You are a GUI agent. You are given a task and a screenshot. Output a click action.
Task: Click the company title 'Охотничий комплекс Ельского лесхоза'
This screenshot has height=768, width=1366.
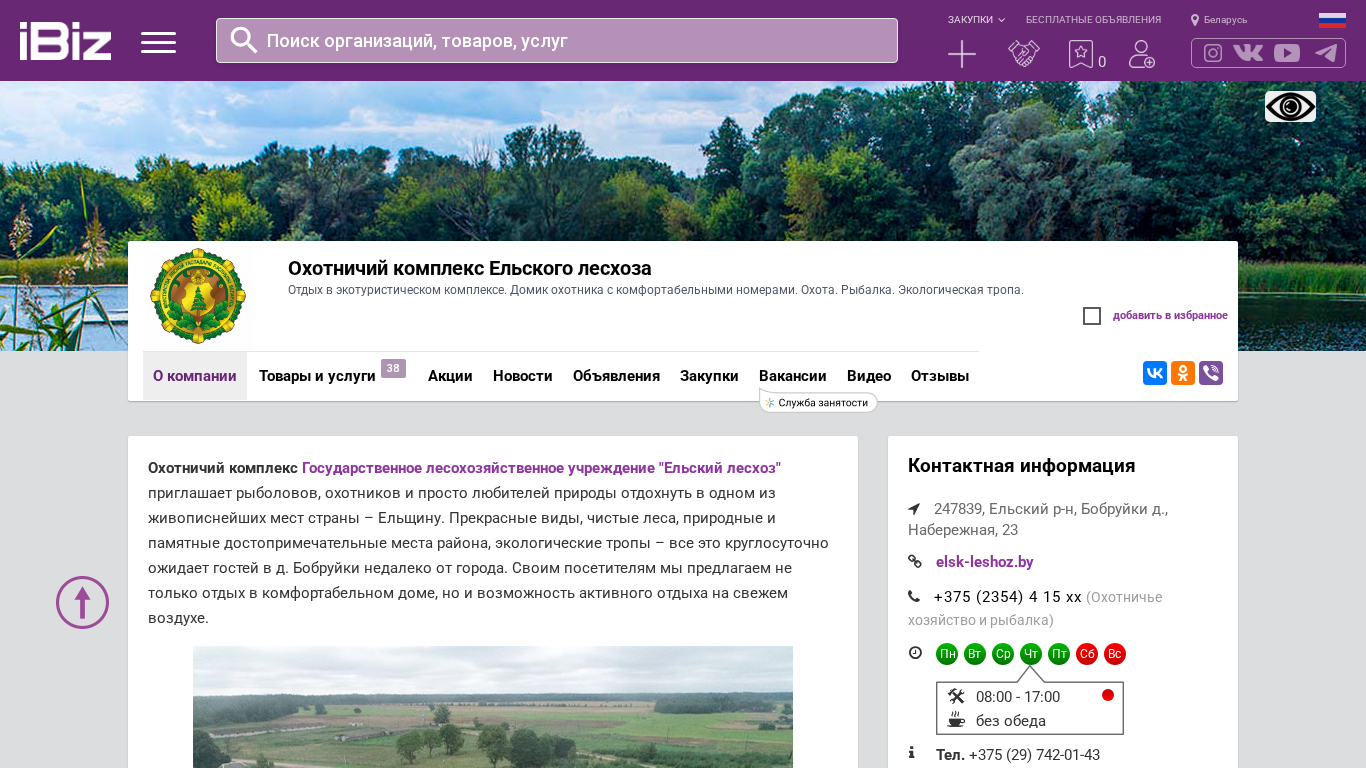pos(470,268)
